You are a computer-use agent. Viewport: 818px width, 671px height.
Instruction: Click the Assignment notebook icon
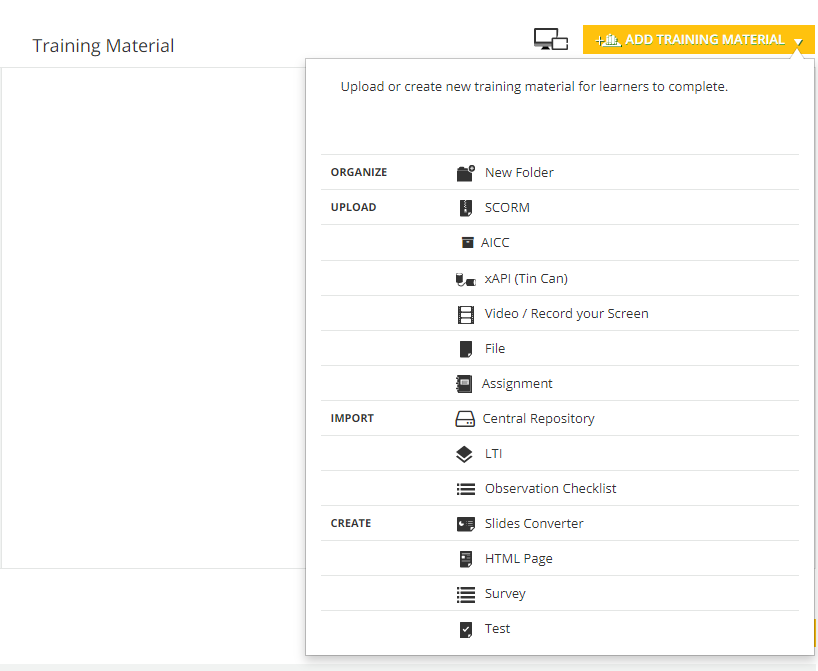(464, 384)
